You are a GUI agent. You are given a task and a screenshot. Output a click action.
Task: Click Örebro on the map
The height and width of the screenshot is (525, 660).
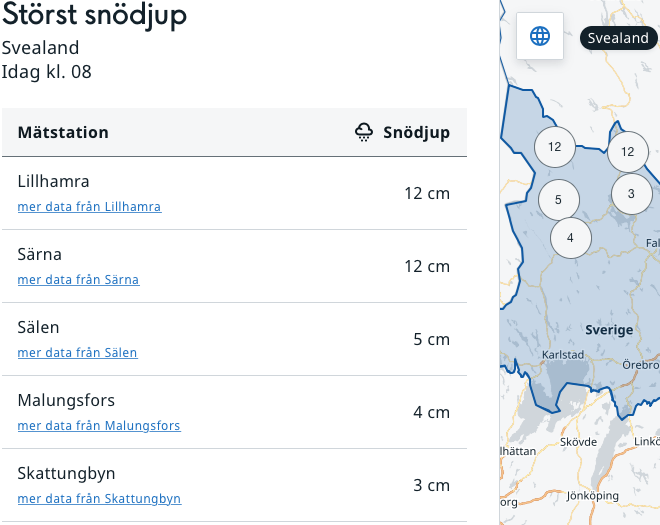click(x=640, y=365)
